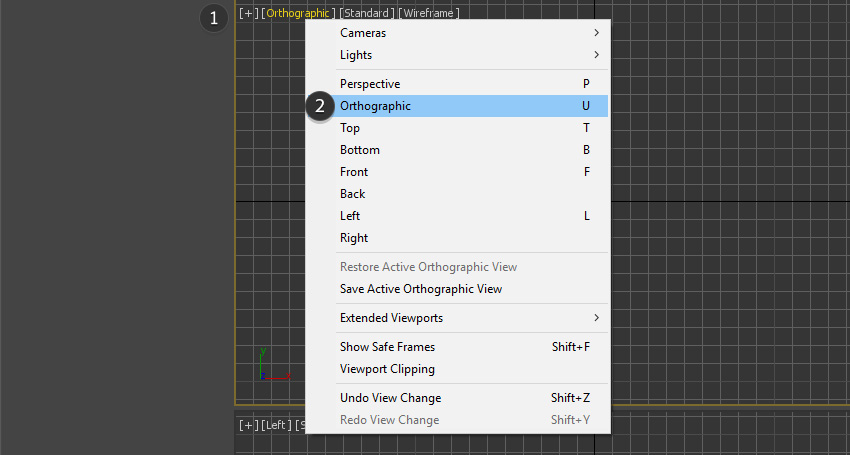Open the Standard shading label menu
Screen dimensions: 850x455
(x=365, y=14)
